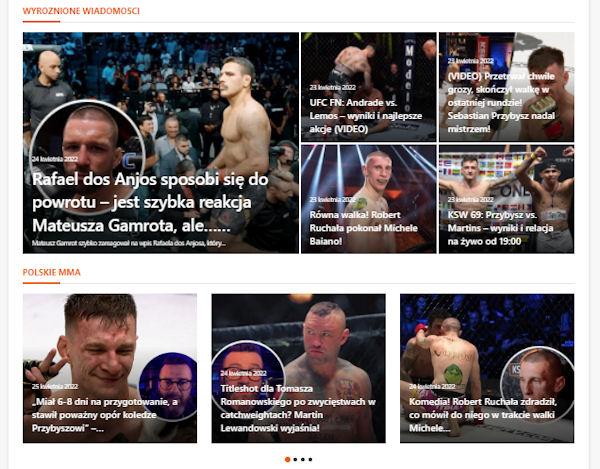Open the Robert Ruchała pokonał Michele Baiano article
The image size is (600, 469).
pos(364,228)
